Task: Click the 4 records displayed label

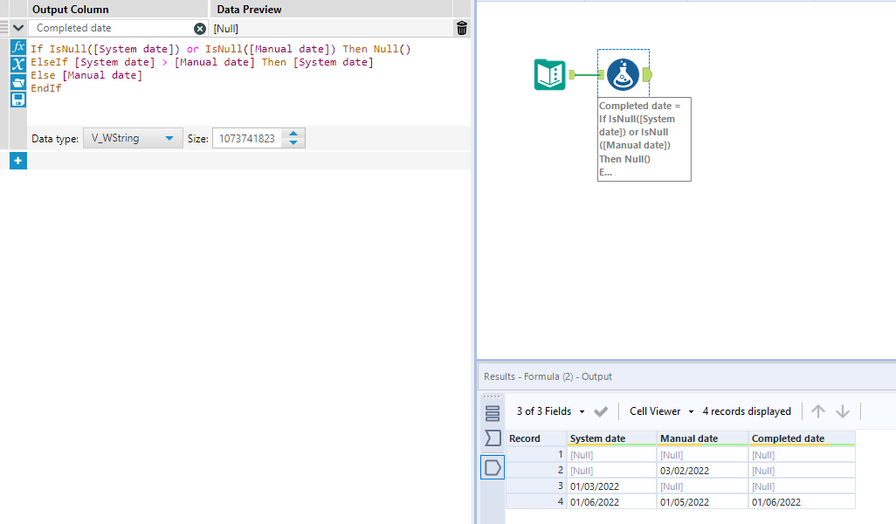Action: click(x=746, y=411)
